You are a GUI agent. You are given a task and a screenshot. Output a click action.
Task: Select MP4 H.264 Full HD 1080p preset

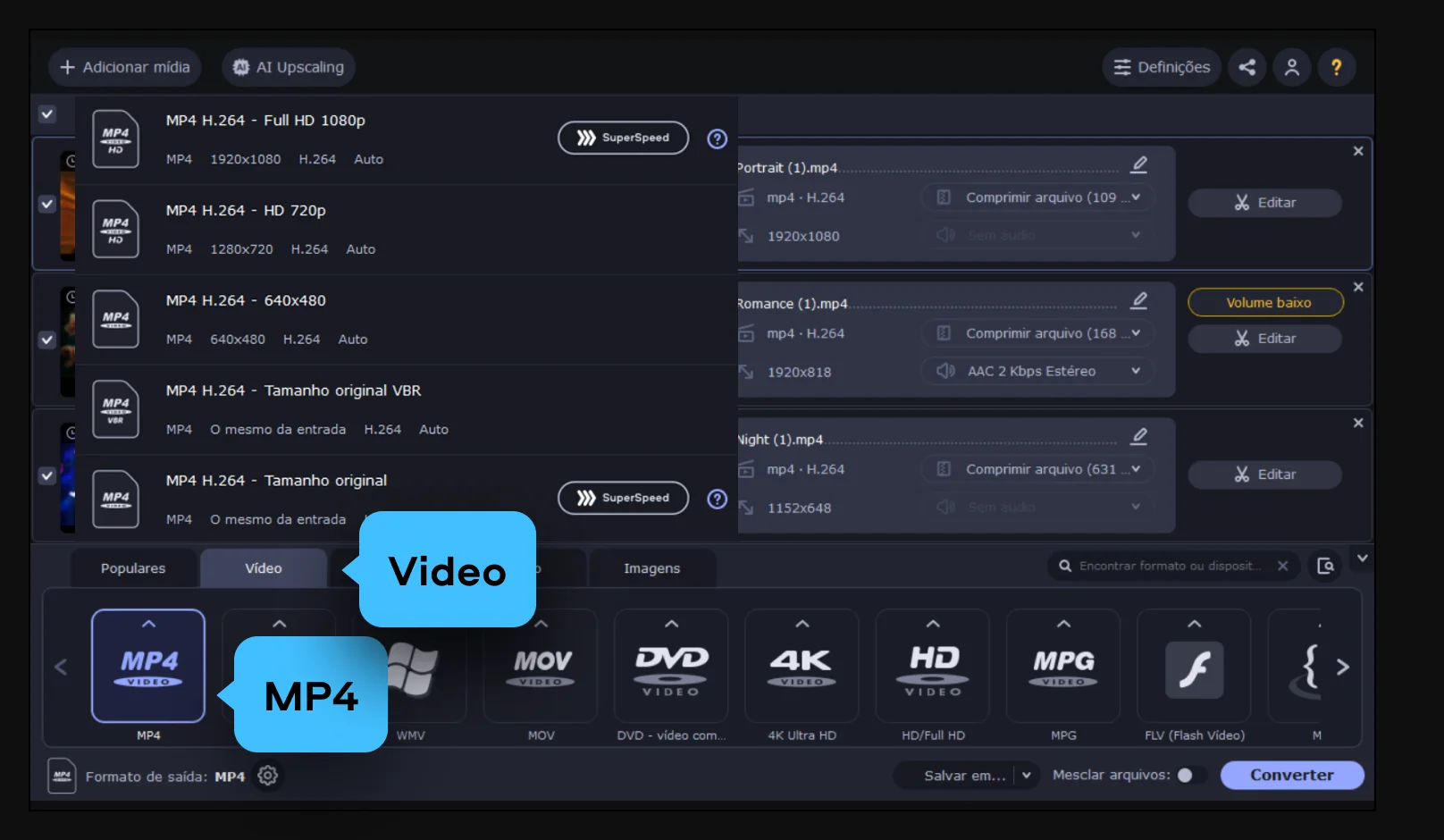click(x=407, y=139)
